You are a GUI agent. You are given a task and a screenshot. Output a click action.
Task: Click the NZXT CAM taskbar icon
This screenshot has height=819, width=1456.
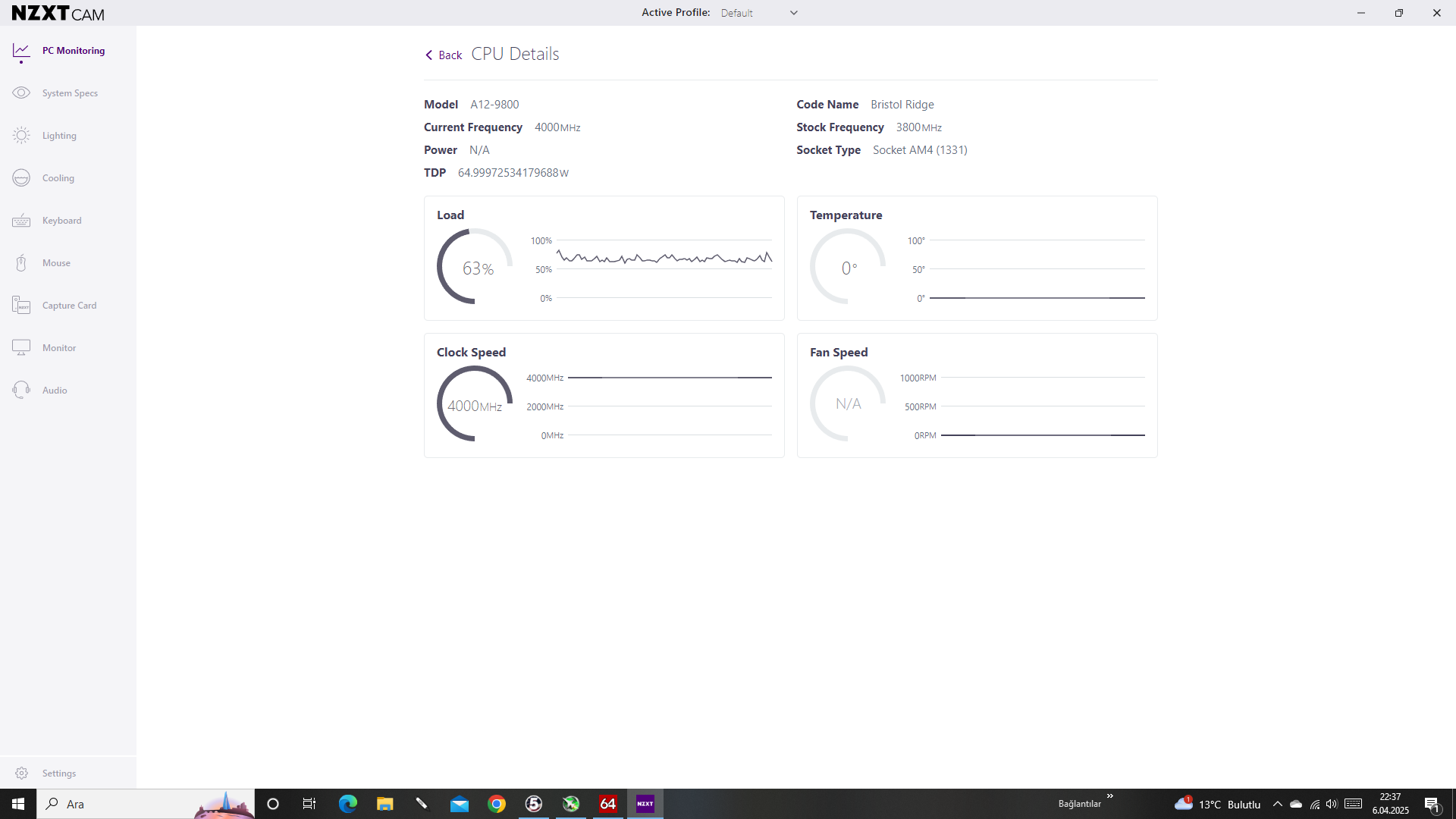(645, 804)
